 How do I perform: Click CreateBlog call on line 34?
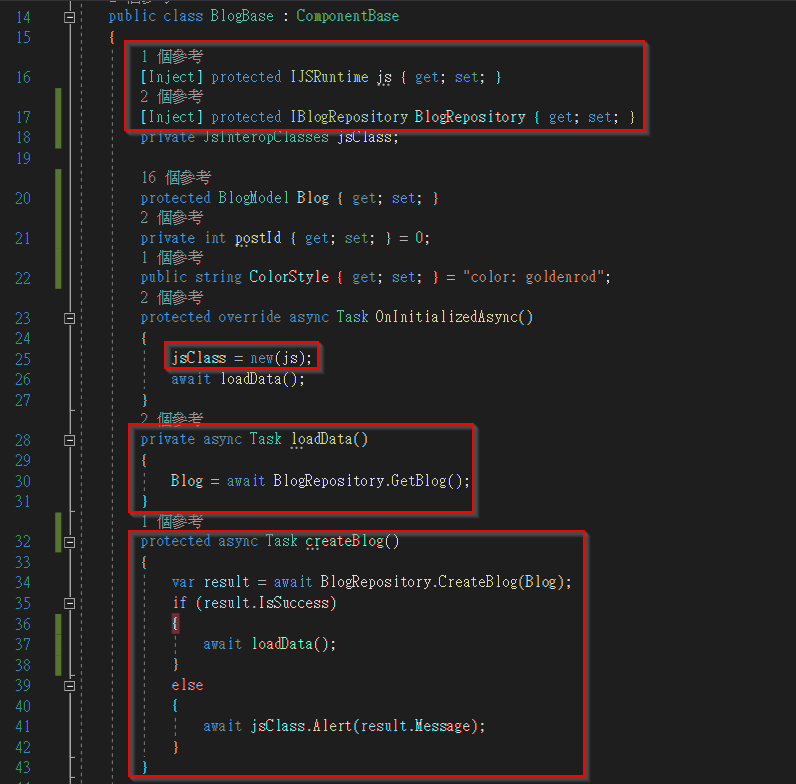coord(477,582)
